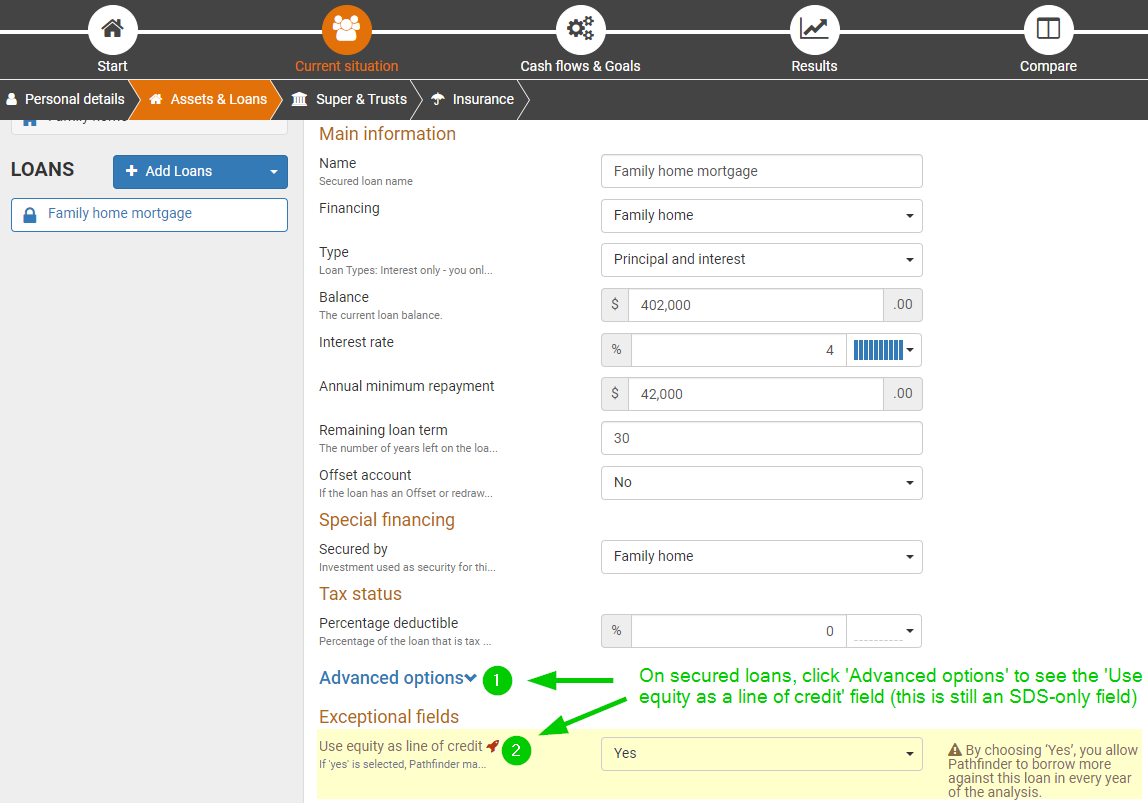Select the Family home mortgage loan item
This screenshot has width=1148, height=803.
tap(149, 214)
